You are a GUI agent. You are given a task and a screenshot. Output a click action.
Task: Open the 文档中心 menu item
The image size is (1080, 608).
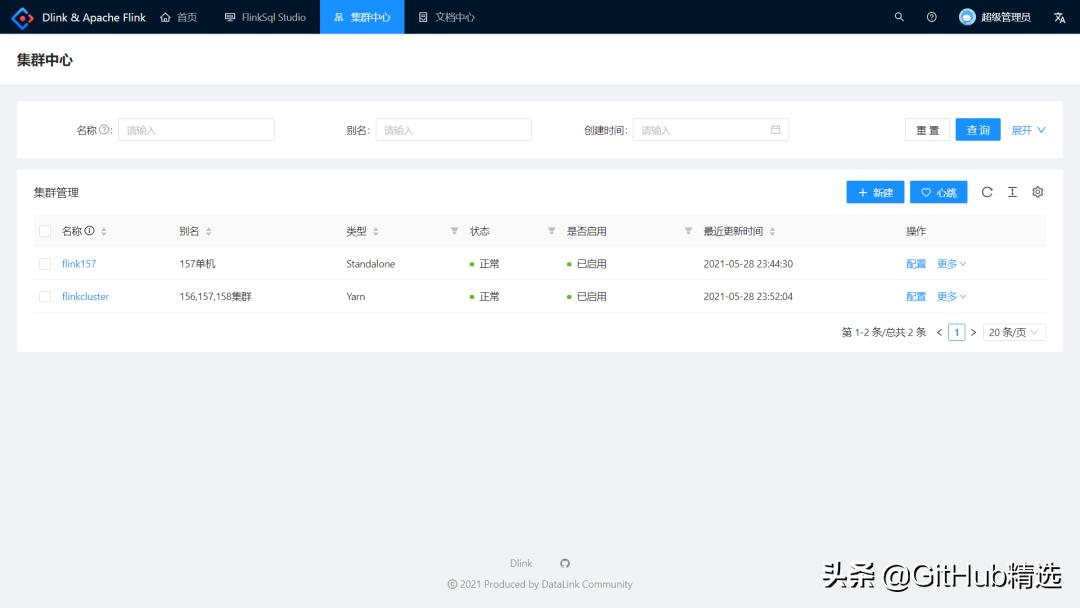(446, 17)
